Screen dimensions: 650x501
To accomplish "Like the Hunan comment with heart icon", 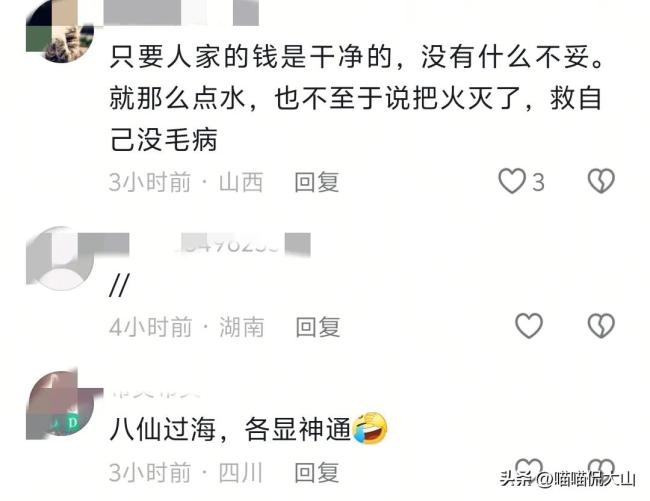I will pyautogui.click(x=529, y=326).
